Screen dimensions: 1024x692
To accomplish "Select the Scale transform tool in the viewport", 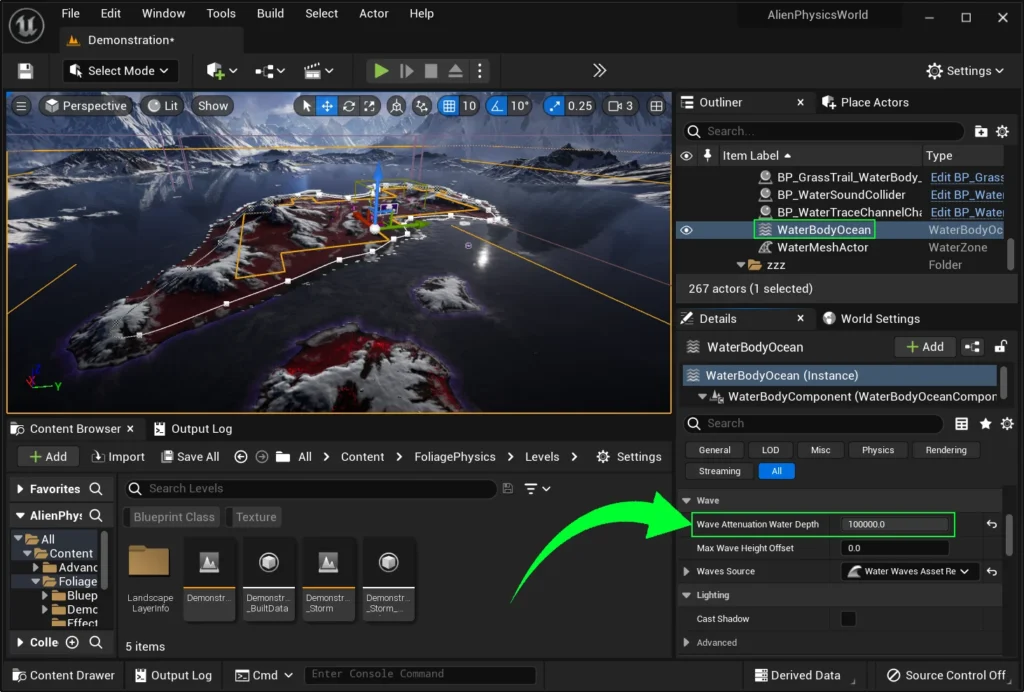I will point(369,106).
